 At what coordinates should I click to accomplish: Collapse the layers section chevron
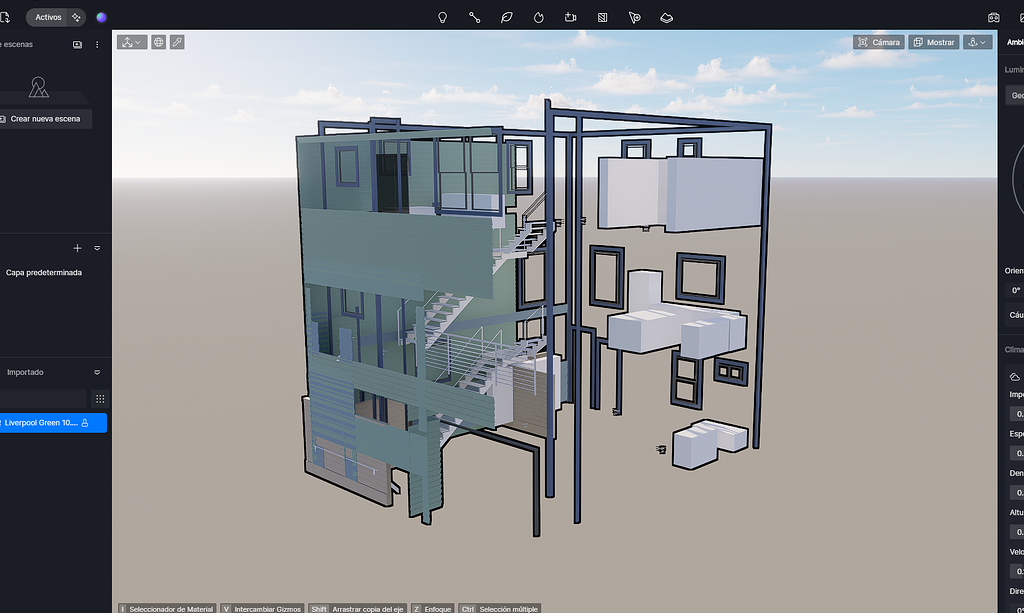tap(97, 248)
